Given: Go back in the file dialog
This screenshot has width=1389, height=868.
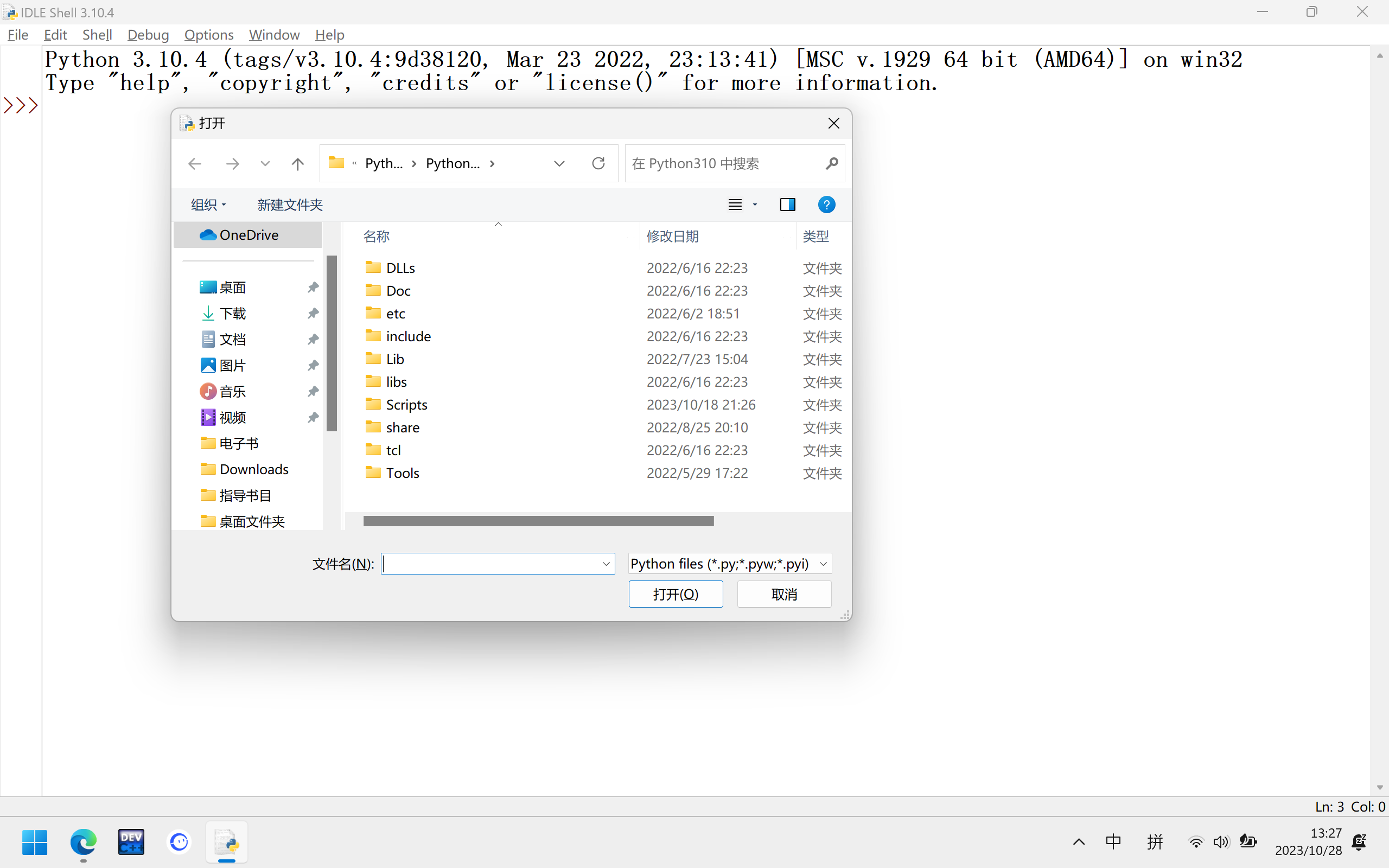Looking at the screenshot, I should click(195, 164).
